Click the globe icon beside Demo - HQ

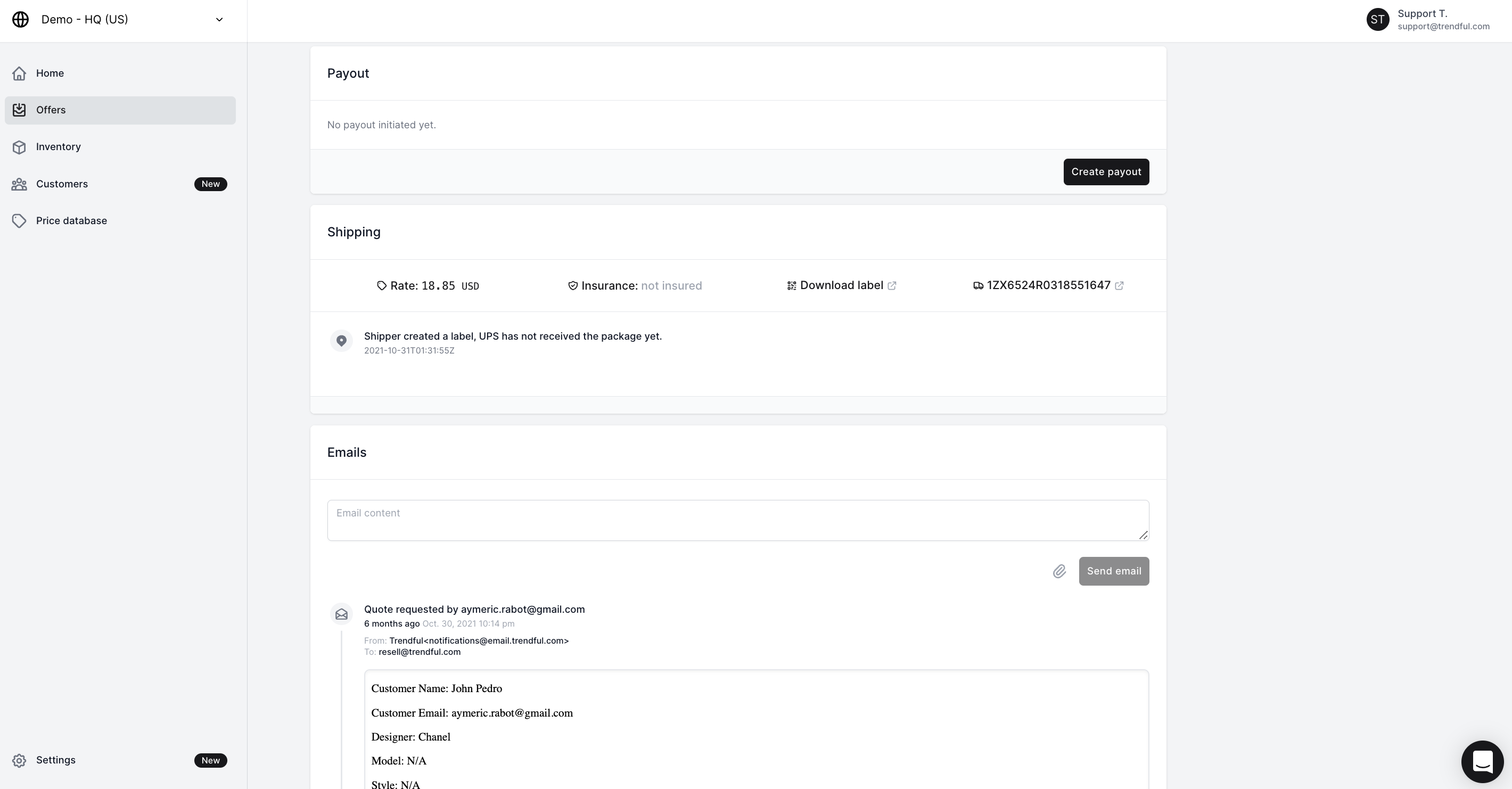click(21, 19)
